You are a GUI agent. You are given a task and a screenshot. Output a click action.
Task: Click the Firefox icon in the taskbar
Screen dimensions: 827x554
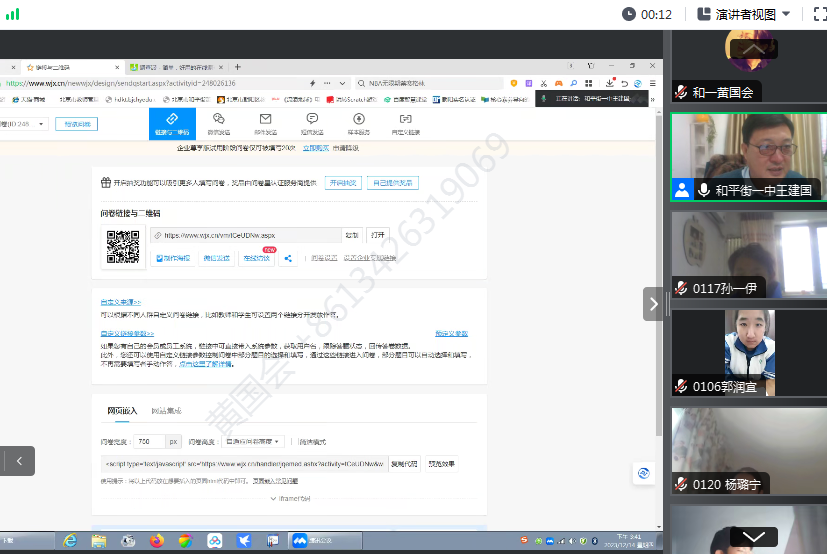pos(156,540)
